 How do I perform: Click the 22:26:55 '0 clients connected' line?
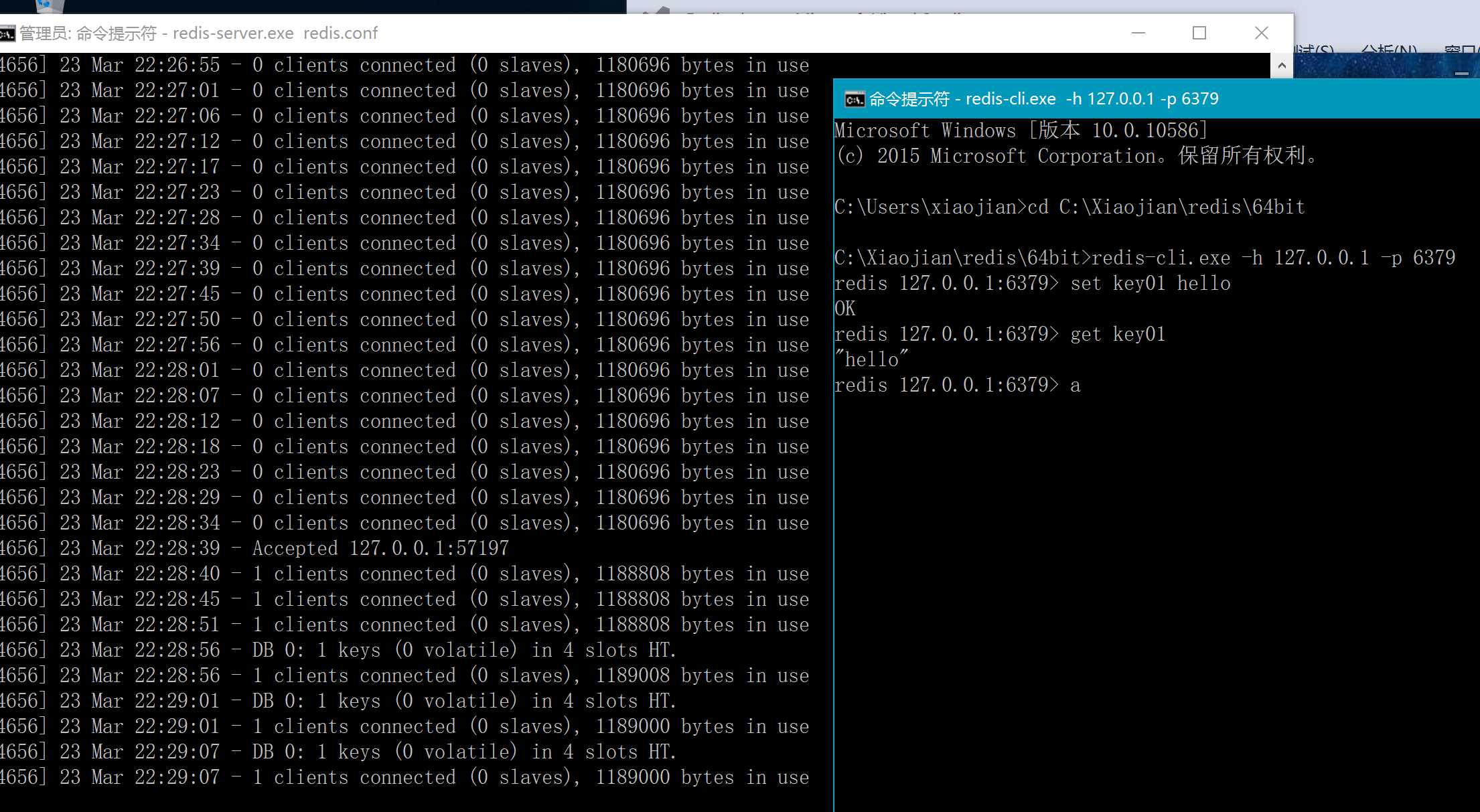404,65
